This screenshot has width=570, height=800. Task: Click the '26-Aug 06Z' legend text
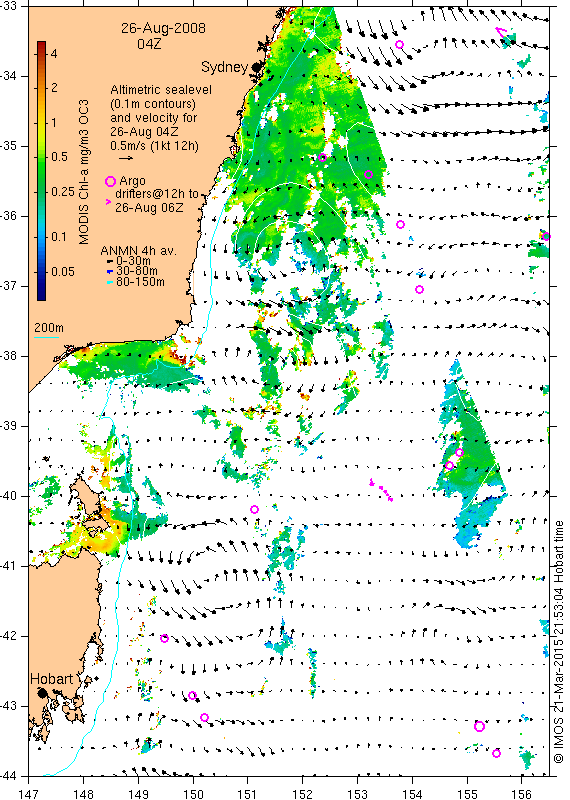coord(149,208)
